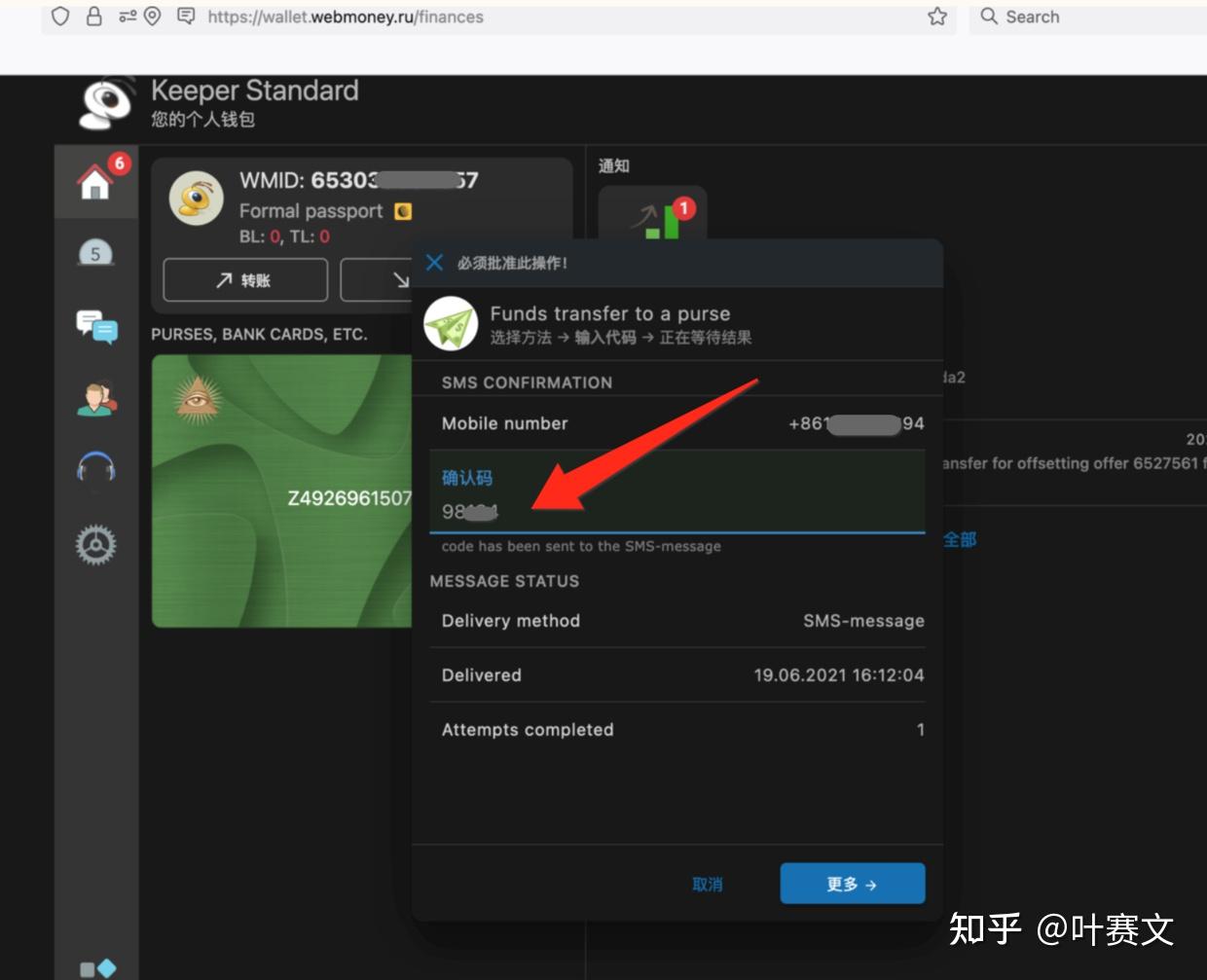Screen dimensions: 1207x980
Task: Open the notification chart icon with badge 1
Action: tap(653, 215)
